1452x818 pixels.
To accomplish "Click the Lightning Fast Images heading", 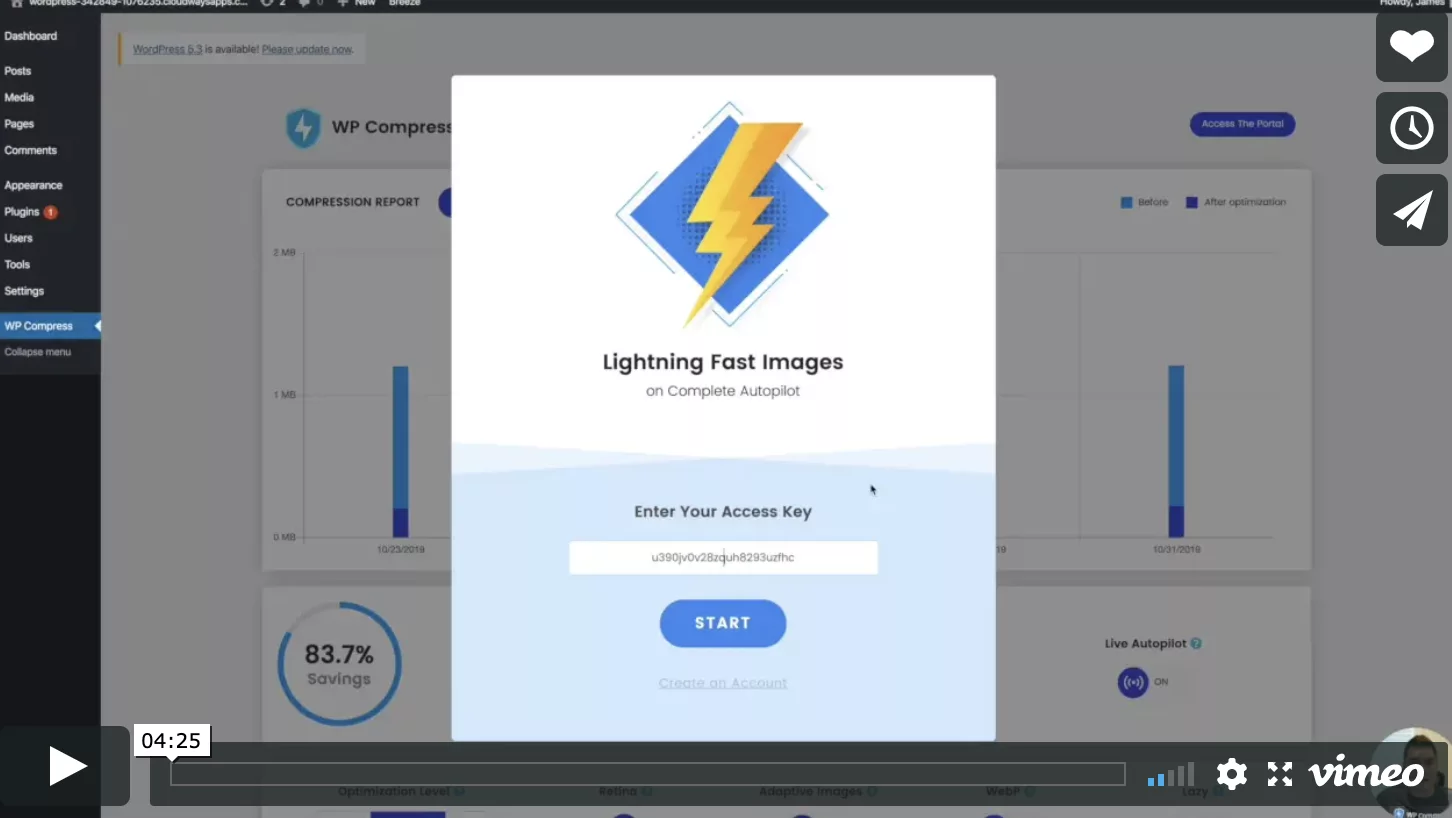I will 723,362.
